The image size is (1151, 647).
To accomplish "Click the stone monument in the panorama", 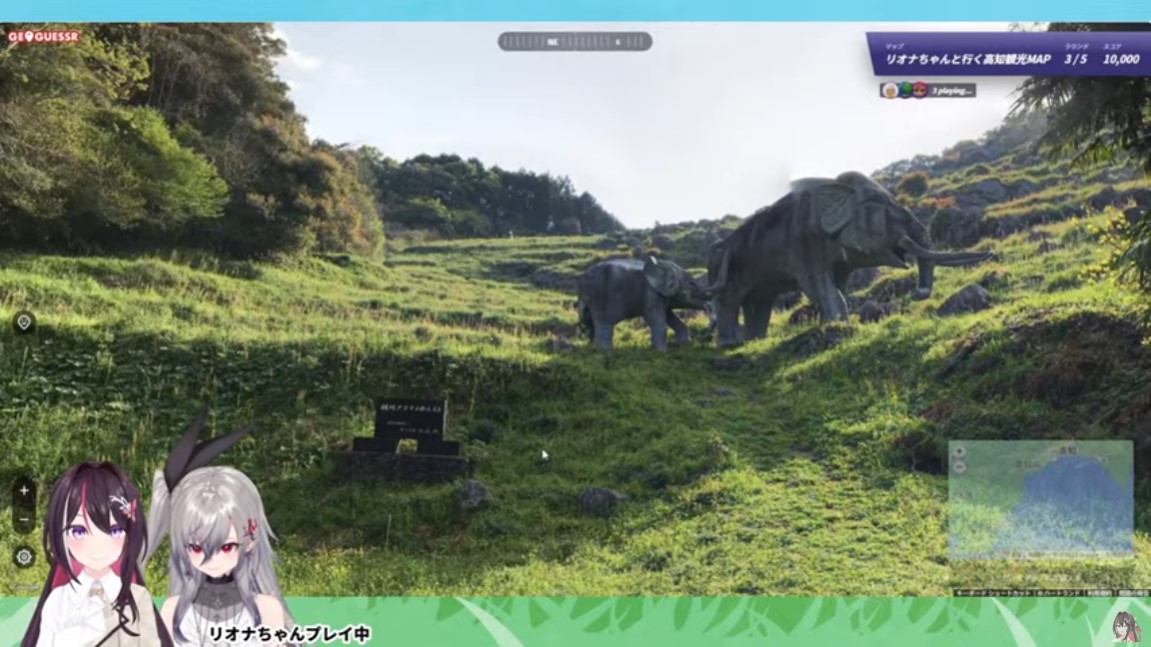I will pyautogui.click(x=410, y=432).
